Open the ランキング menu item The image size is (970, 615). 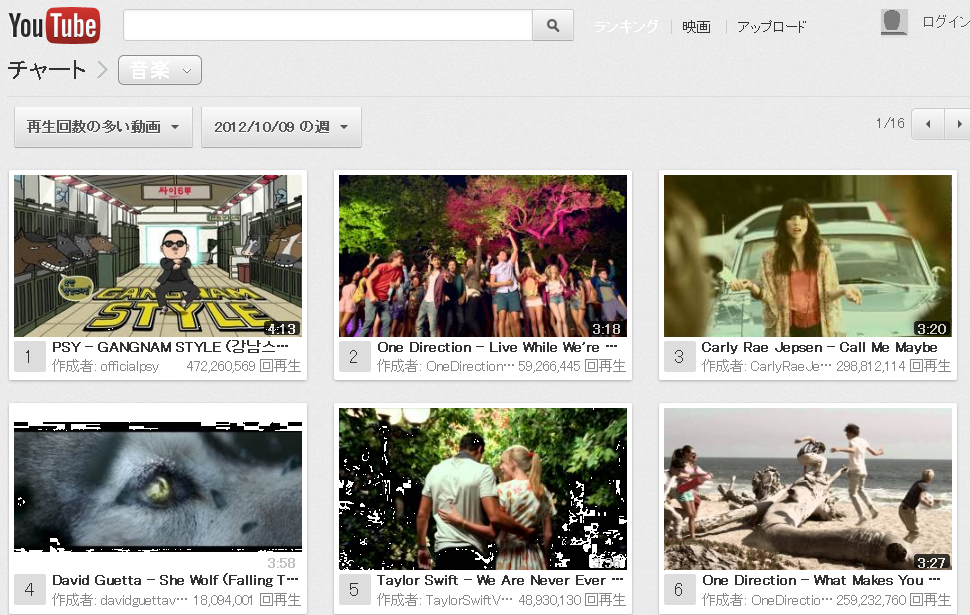coord(626,27)
